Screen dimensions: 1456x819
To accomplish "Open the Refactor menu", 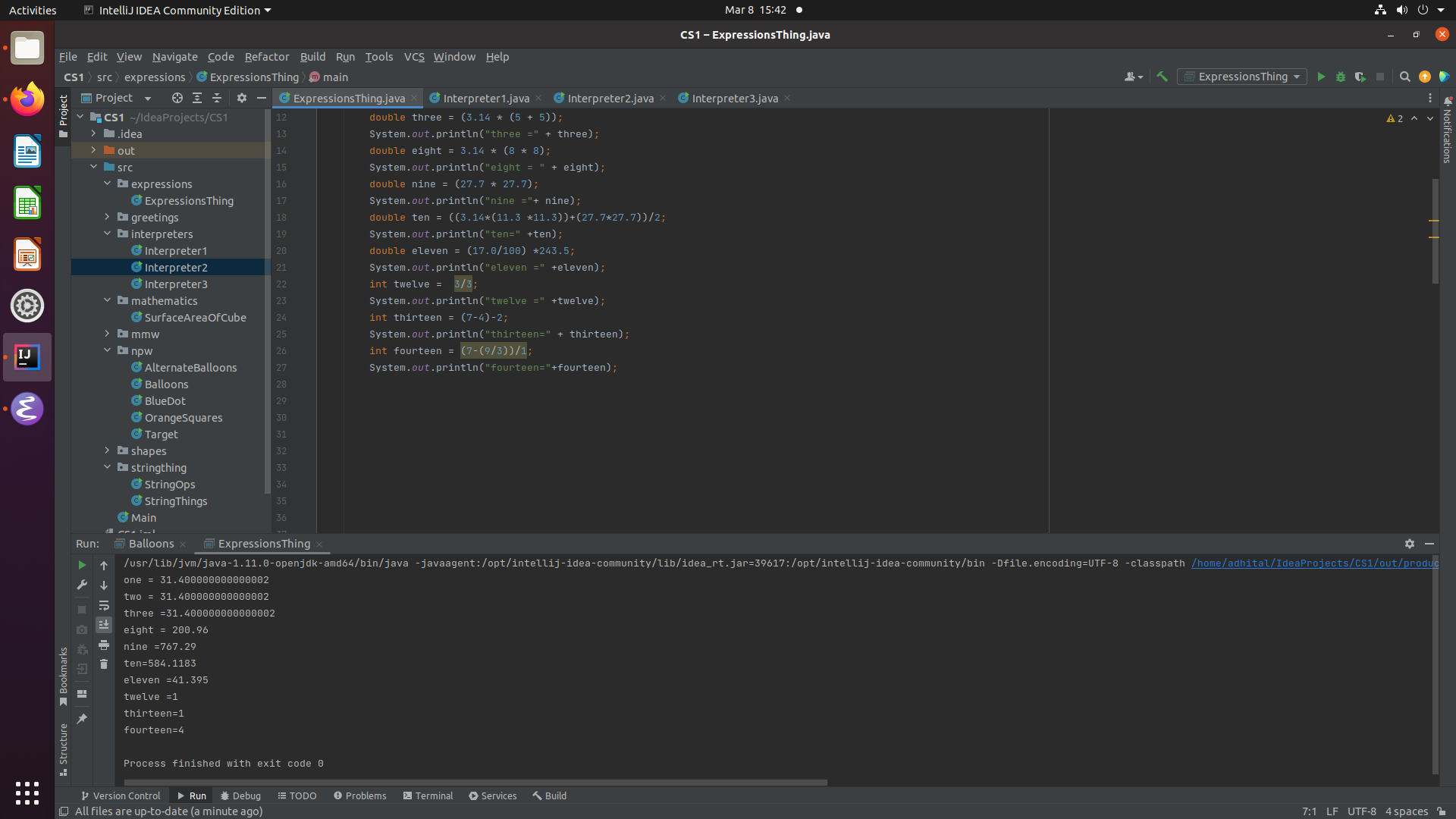I will 266,57.
